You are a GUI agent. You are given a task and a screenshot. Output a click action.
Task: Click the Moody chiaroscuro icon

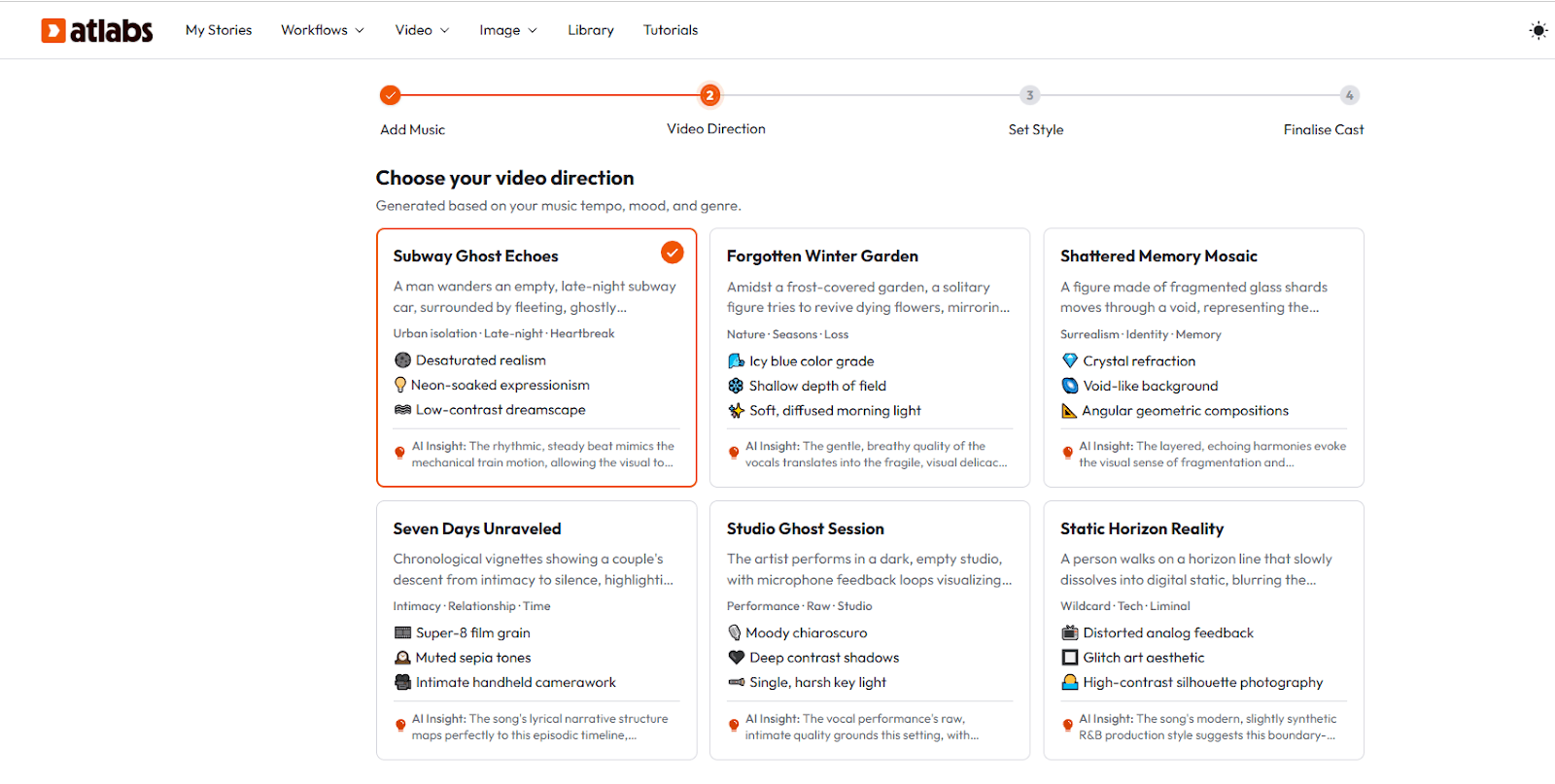click(735, 632)
